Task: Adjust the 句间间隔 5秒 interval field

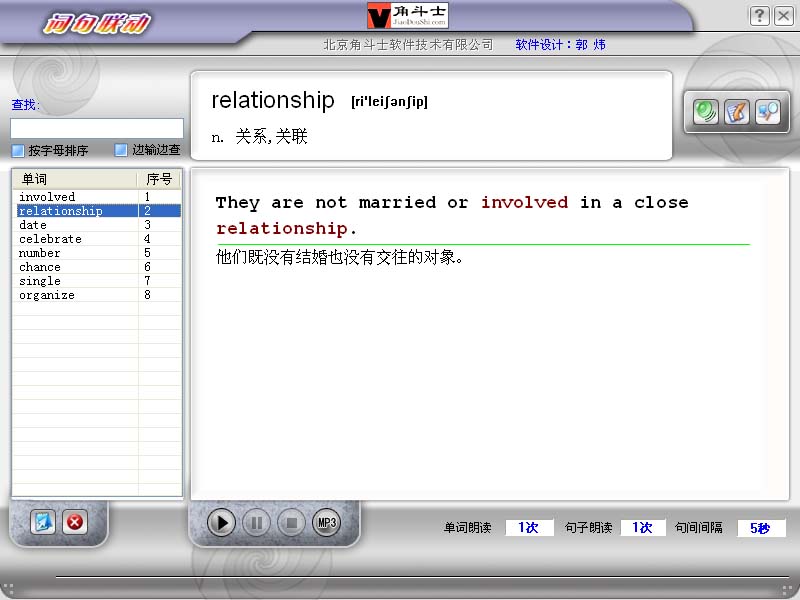Action: click(760, 528)
